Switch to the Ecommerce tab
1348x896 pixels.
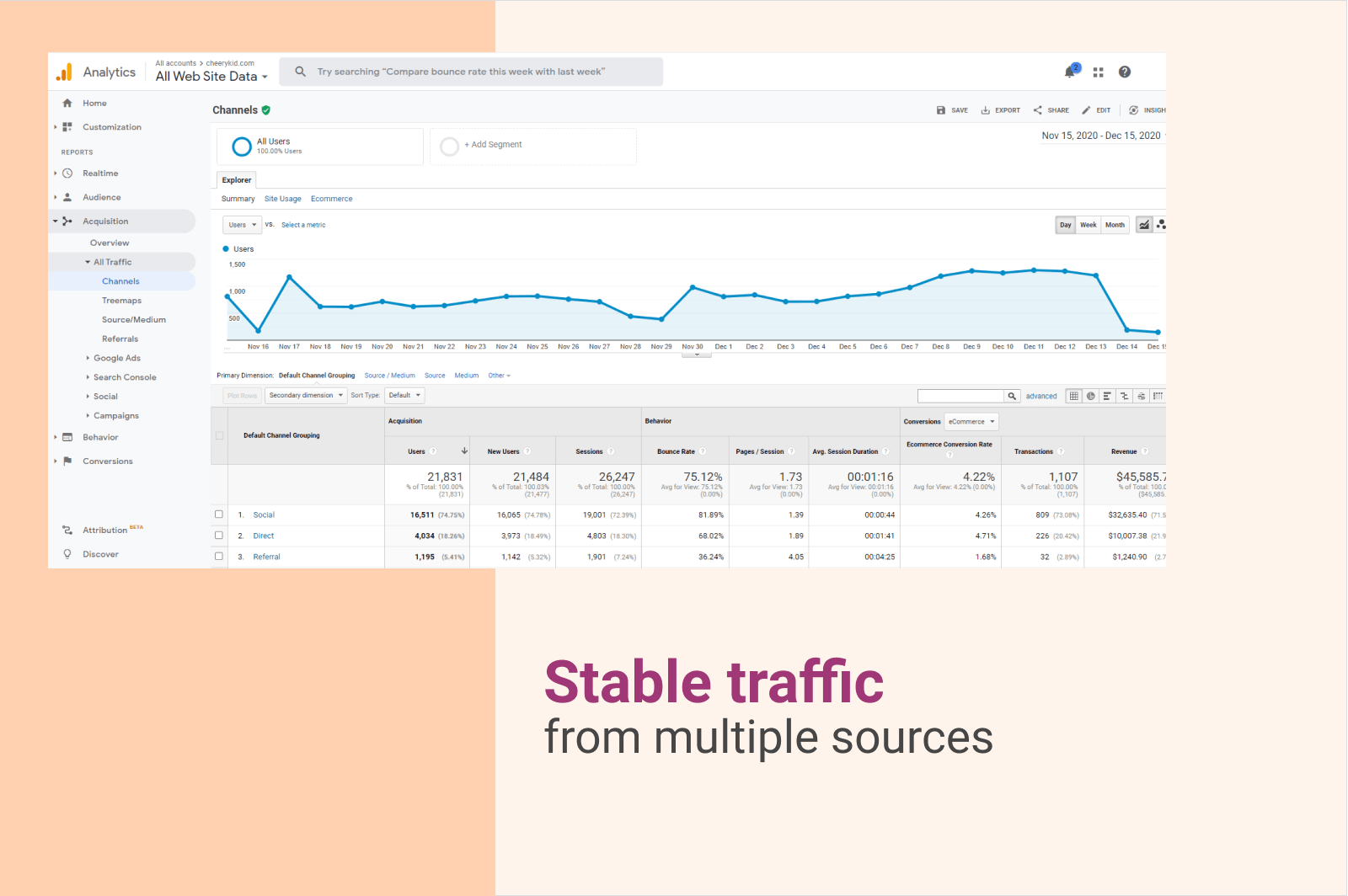tap(331, 199)
